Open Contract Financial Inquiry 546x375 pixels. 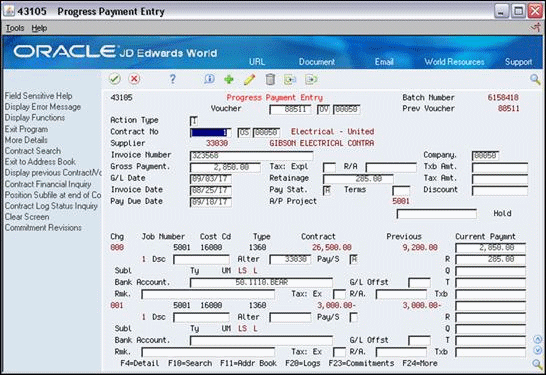click(48, 184)
